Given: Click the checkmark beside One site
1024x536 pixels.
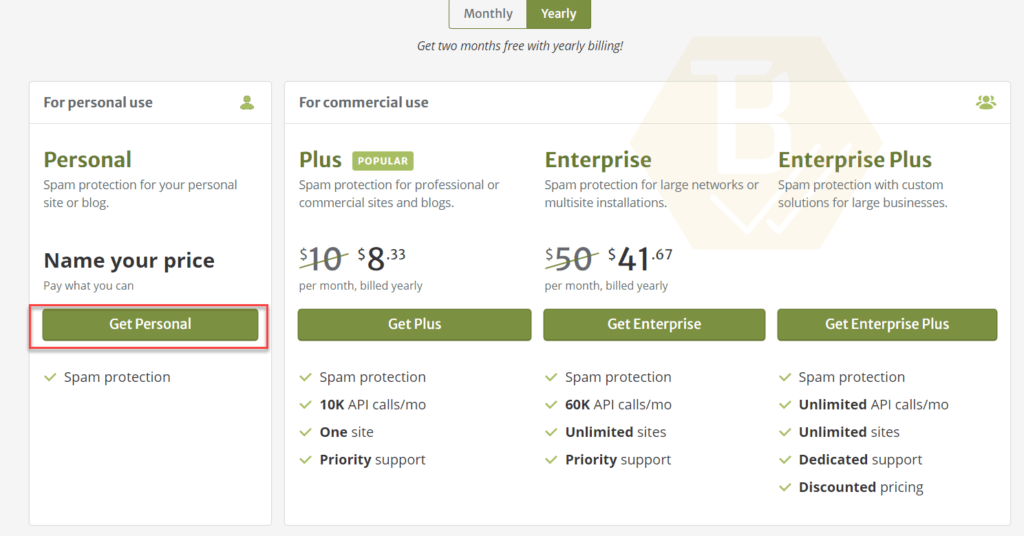Looking at the screenshot, I should coord(305,432).
